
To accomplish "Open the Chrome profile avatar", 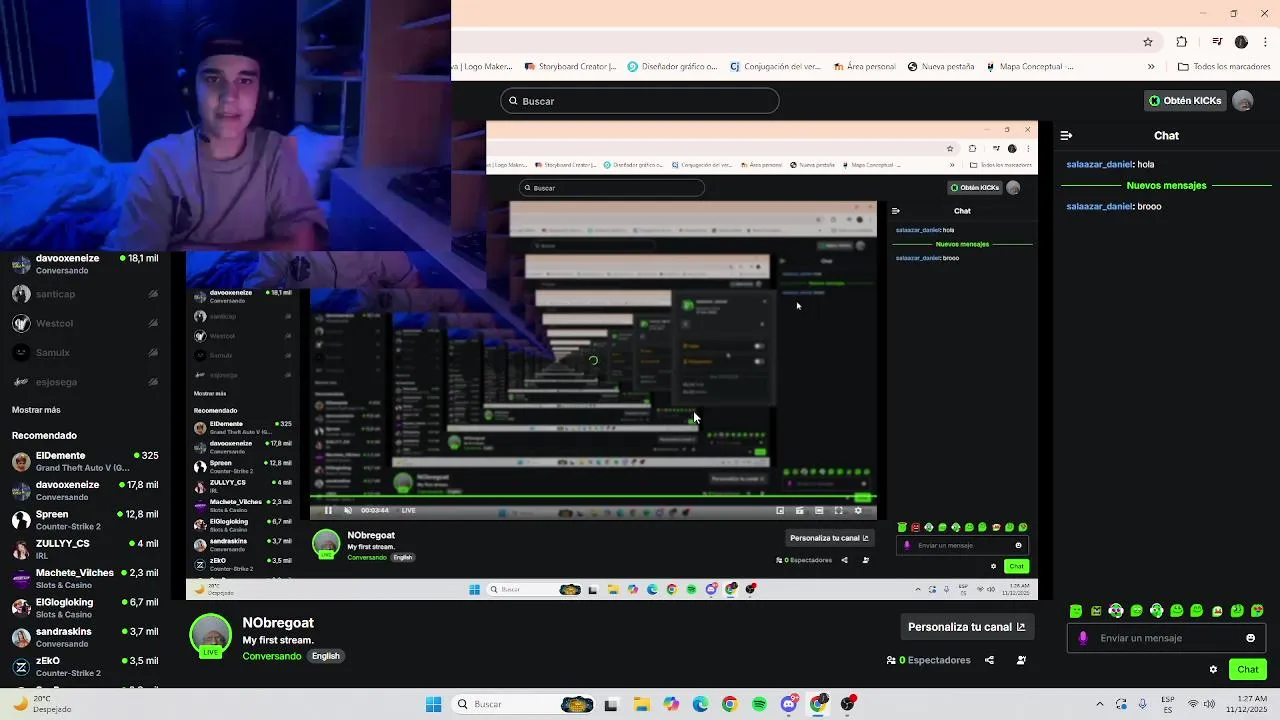I will coord(1241,42).
